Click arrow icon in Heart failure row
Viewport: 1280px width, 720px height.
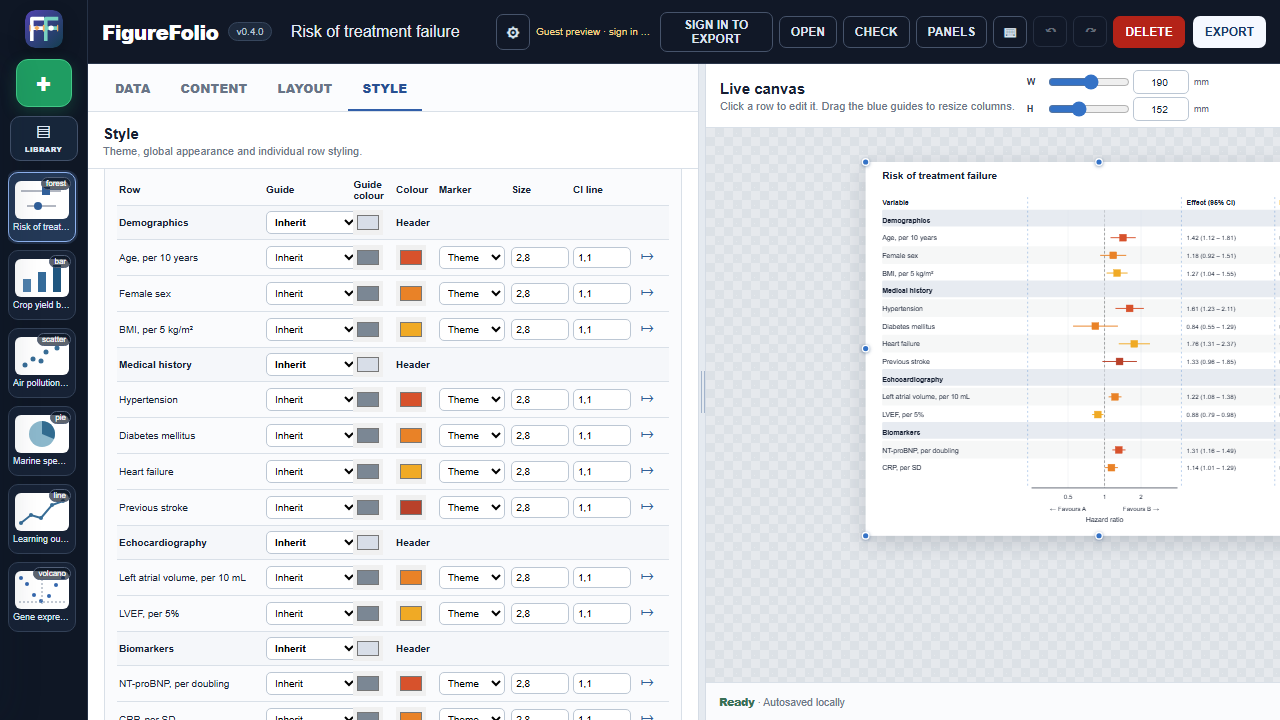[x=647, y=472]
